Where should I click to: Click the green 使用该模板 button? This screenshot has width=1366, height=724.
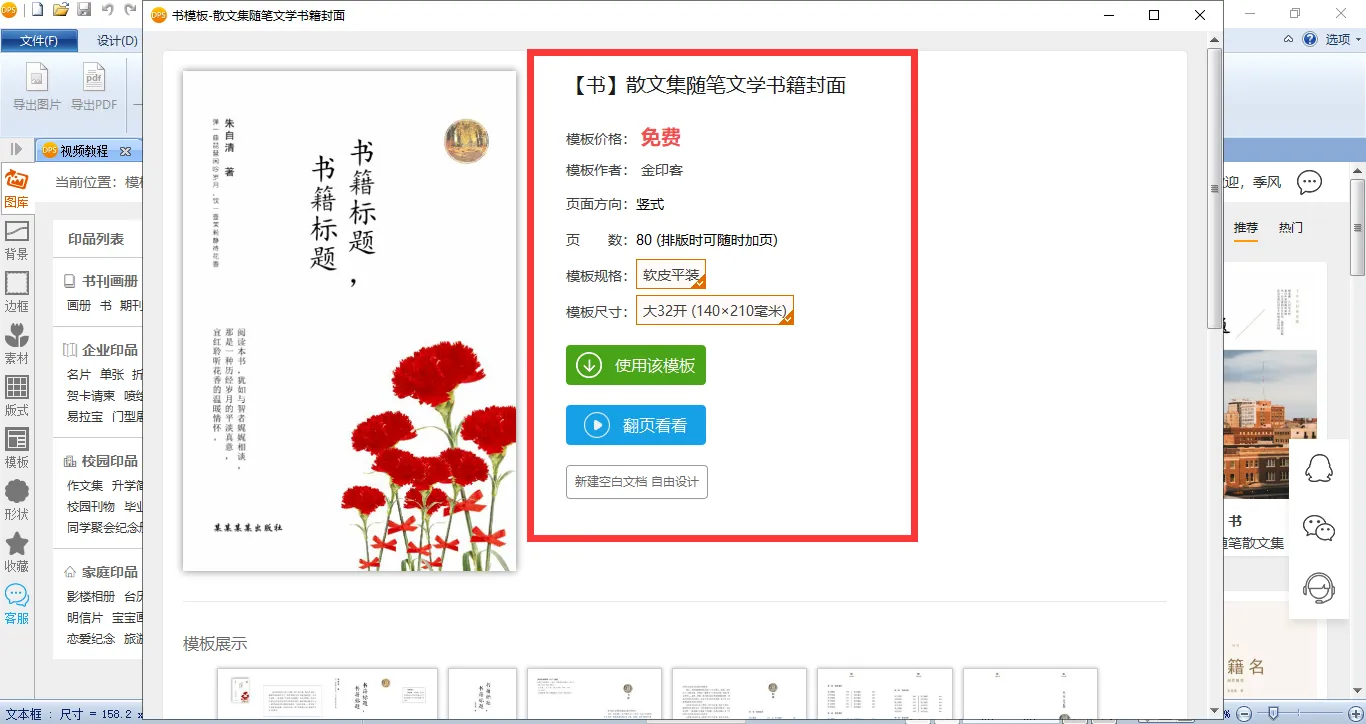[x=636, y=365]
